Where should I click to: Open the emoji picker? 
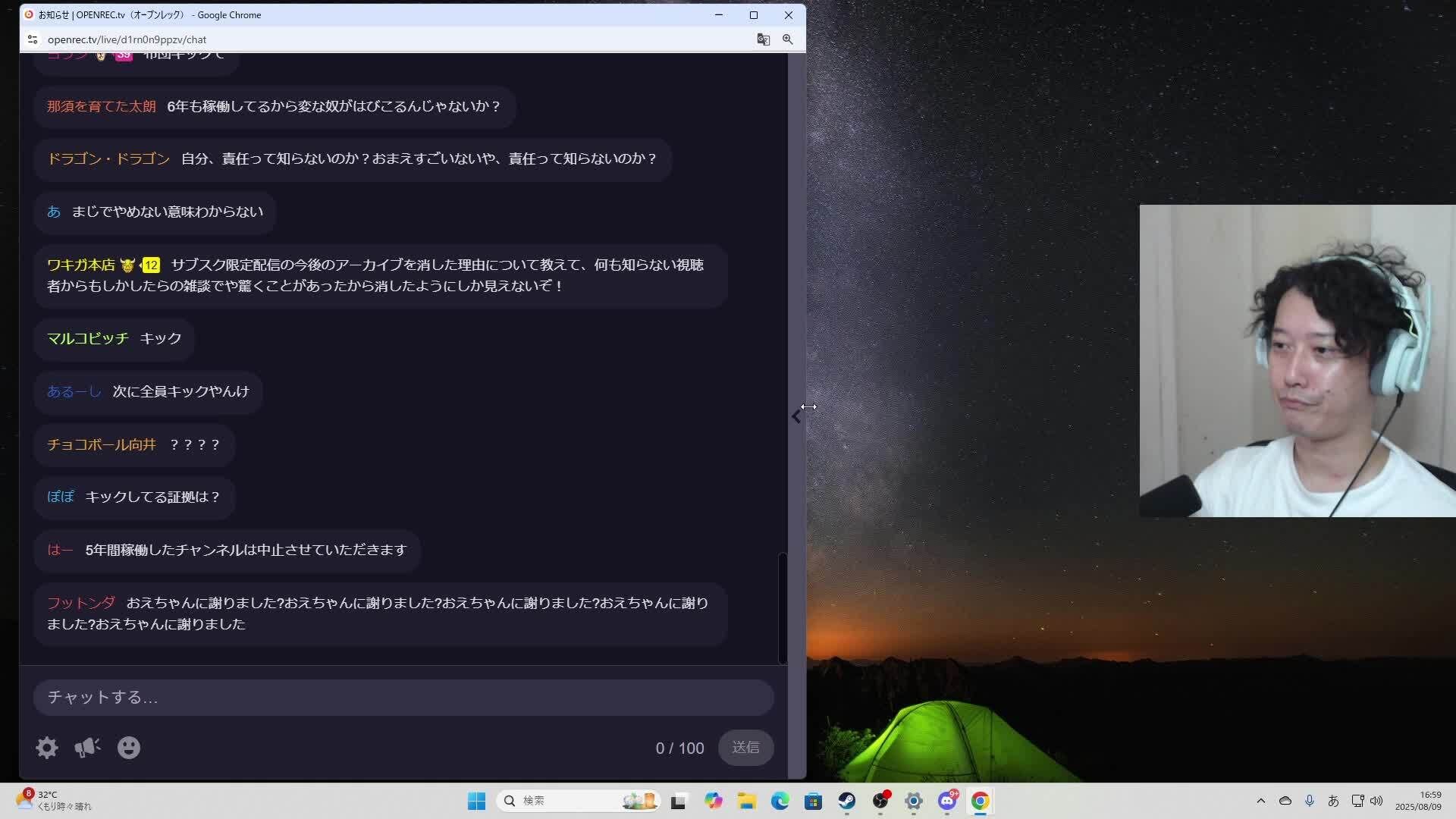(x=128, y=748)
